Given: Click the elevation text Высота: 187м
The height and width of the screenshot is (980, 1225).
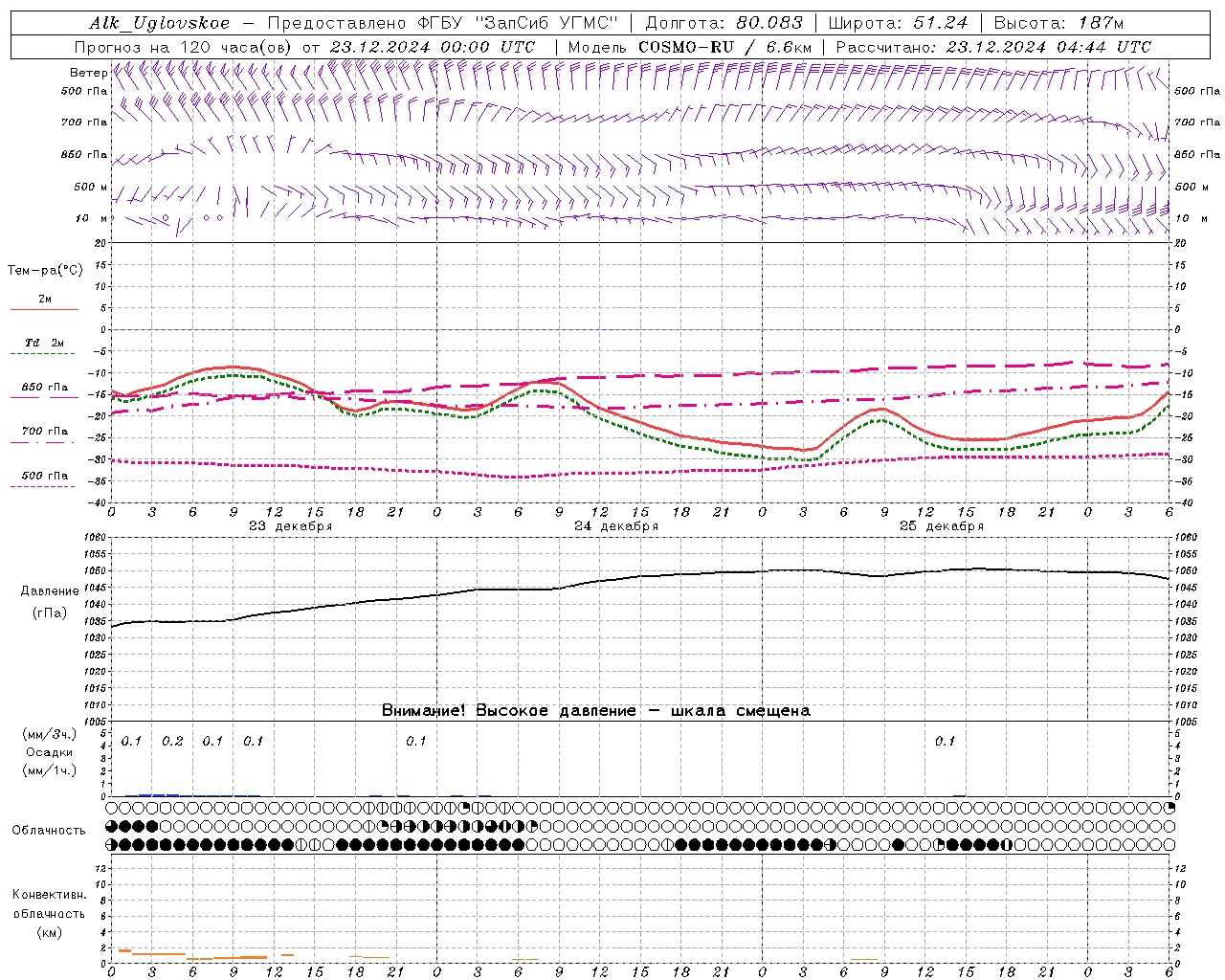Looking at the screenshot, I should 1058,23.
